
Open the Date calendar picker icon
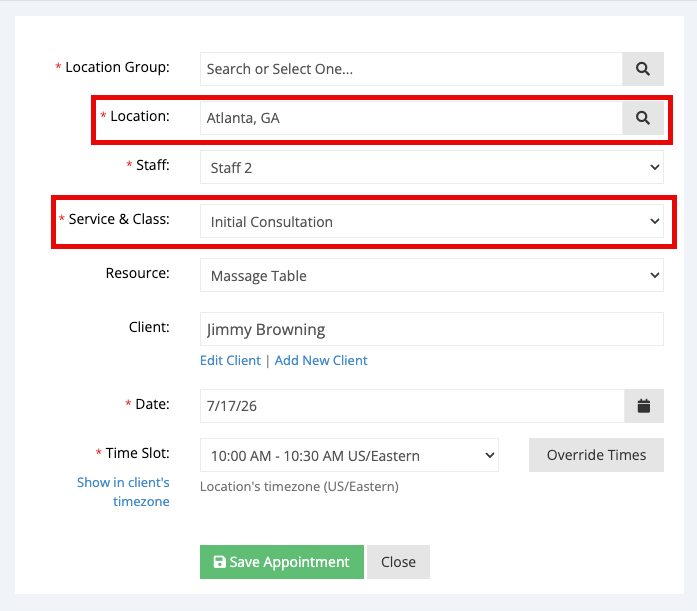pyautogui.click(x=644, y=406)
